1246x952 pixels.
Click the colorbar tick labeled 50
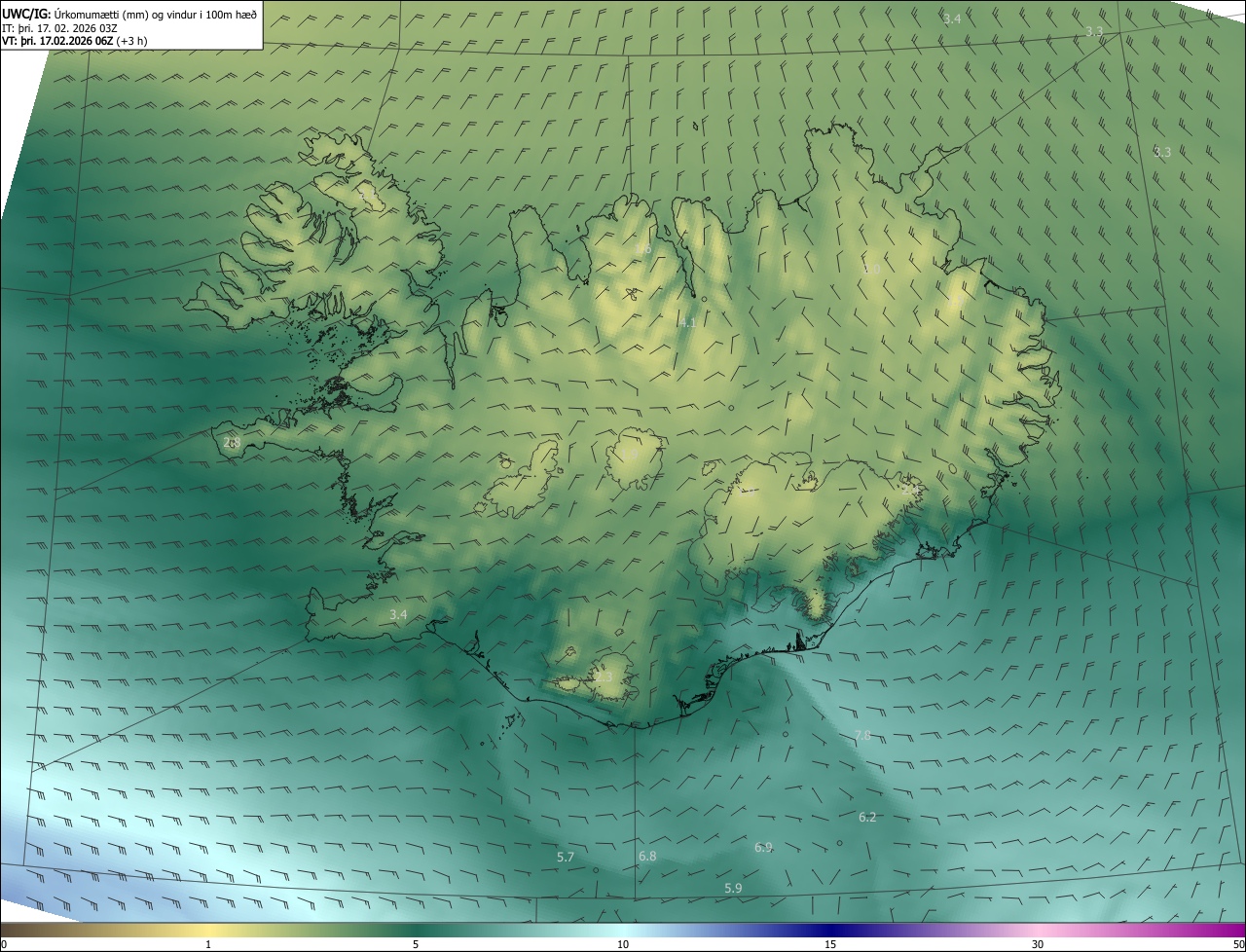coord(1238,944)
